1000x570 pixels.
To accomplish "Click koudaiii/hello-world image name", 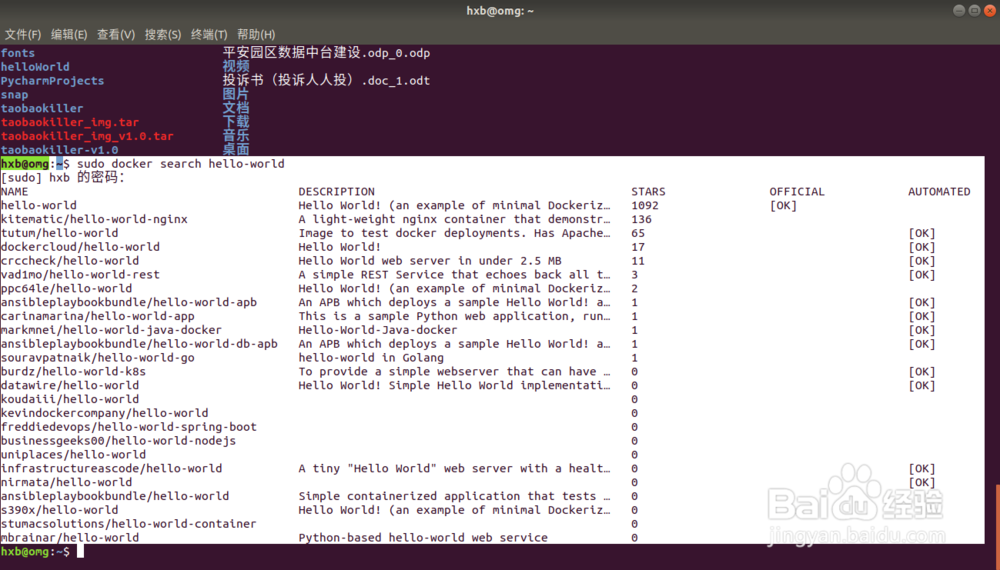I will [x=70, y=399].
